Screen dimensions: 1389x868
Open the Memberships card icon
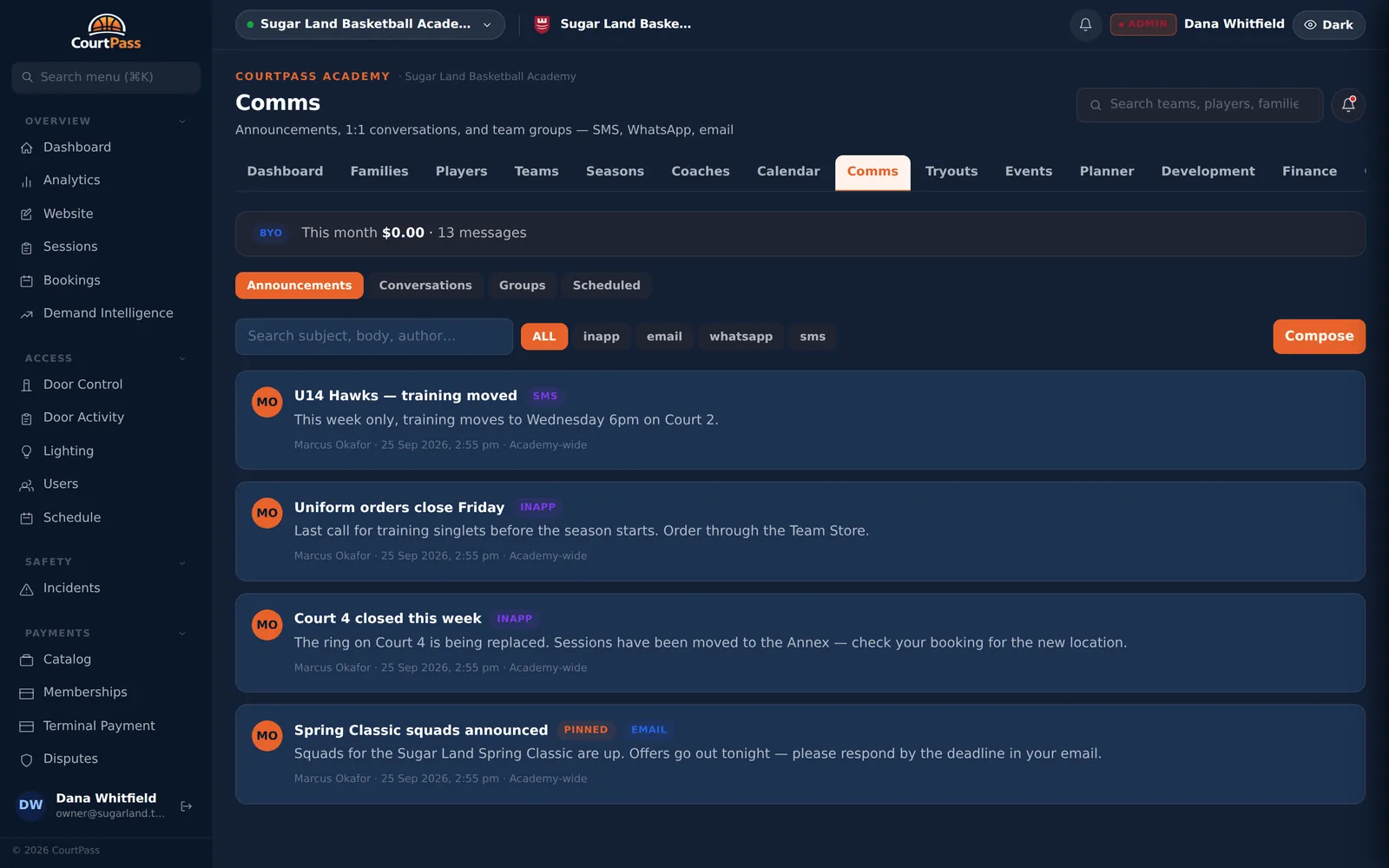[26, 693]
